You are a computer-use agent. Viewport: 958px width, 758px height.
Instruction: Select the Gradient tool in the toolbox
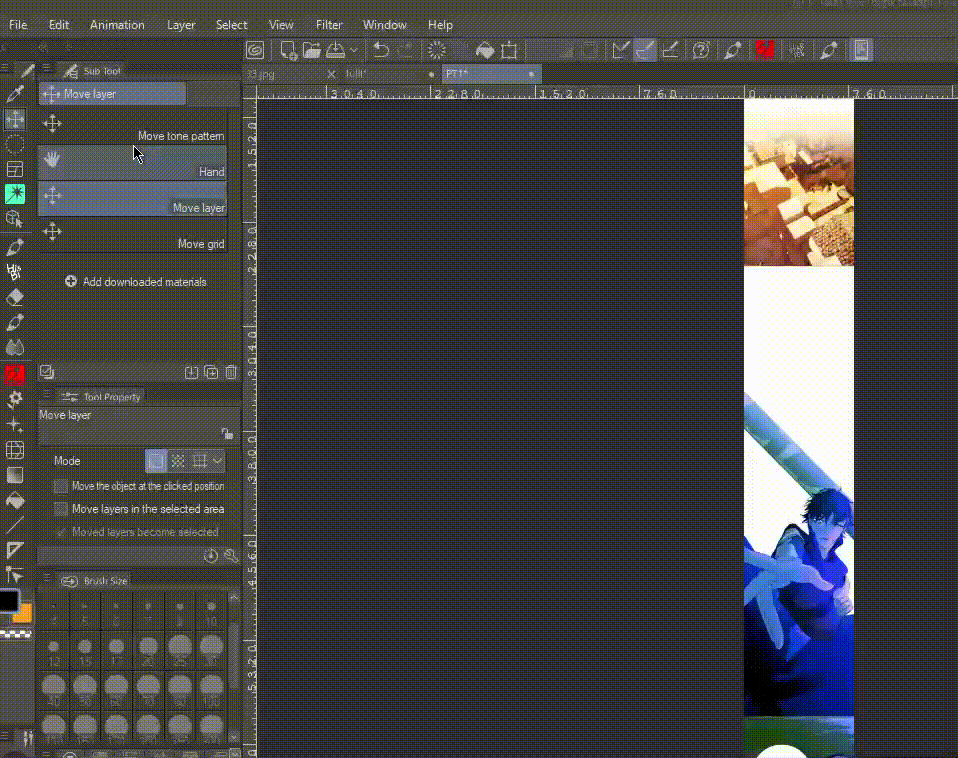click(x=15, y=475)
